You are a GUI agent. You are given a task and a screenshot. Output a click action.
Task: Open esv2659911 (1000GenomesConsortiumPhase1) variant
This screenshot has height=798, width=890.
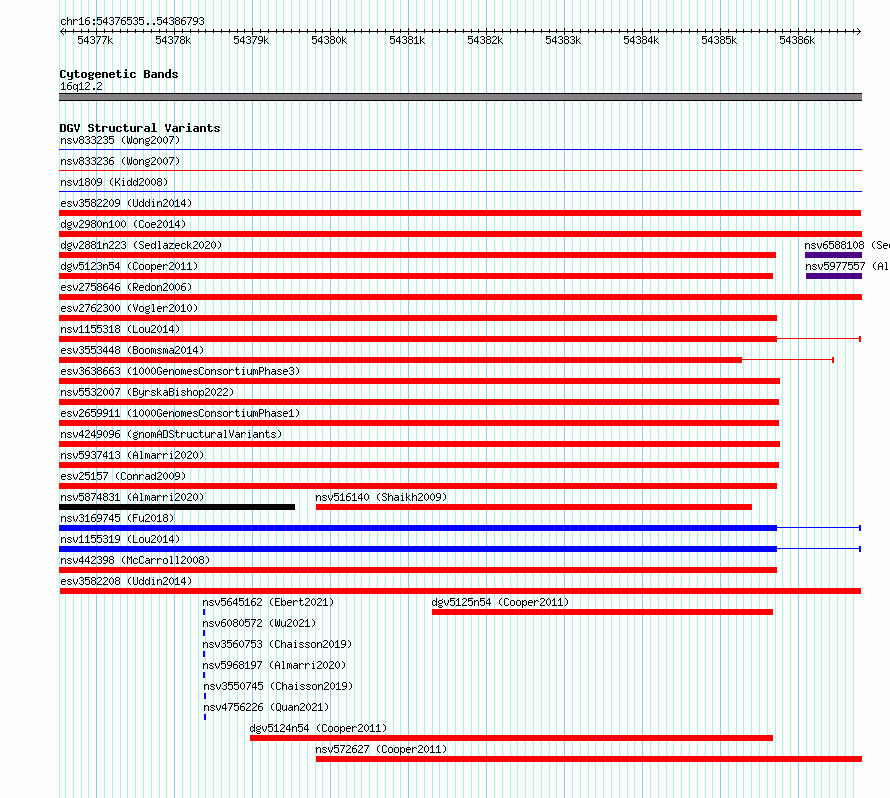pyautogui.click(x=180, y=413)
